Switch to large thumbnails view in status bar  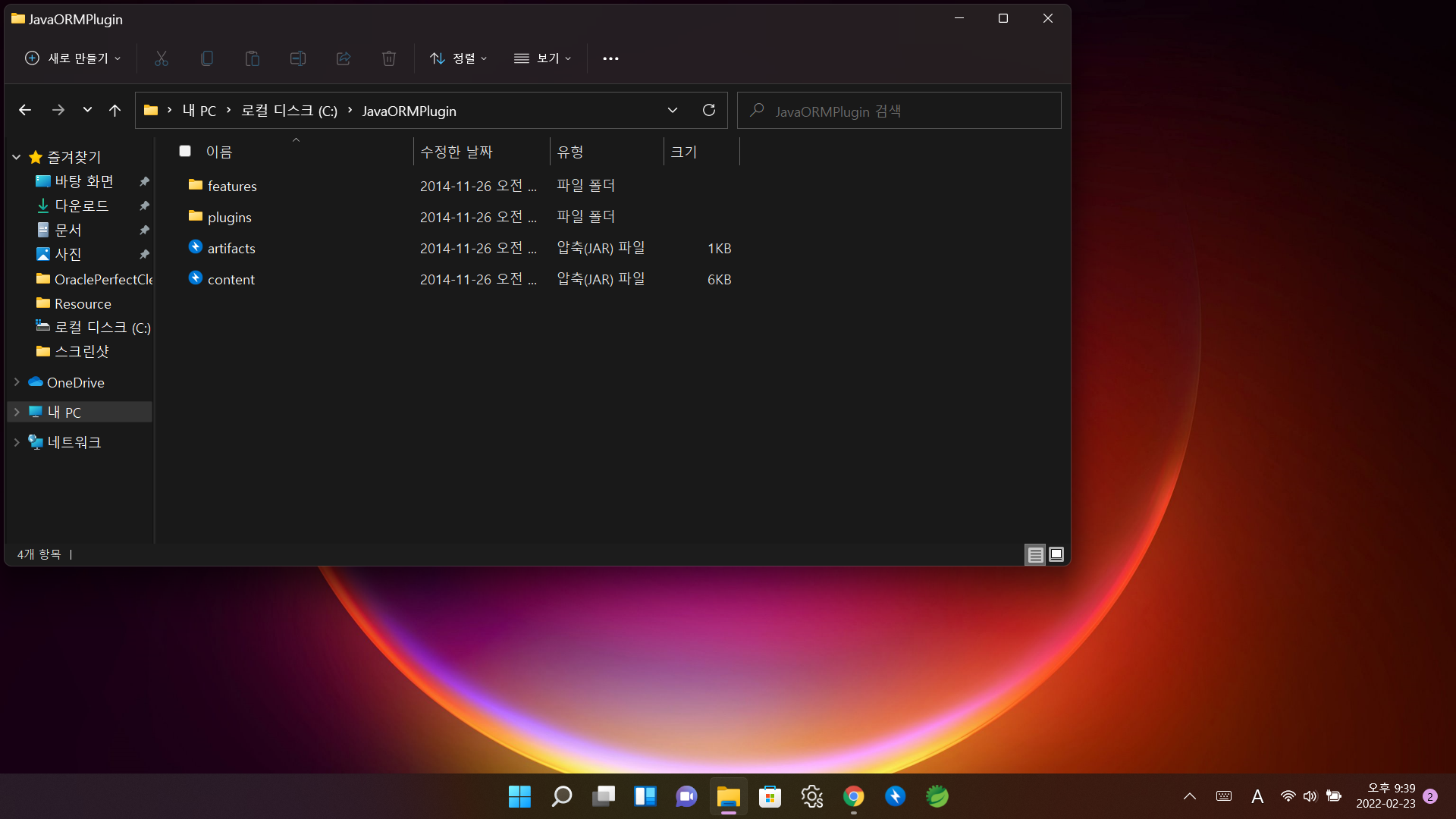[1056, 555]
